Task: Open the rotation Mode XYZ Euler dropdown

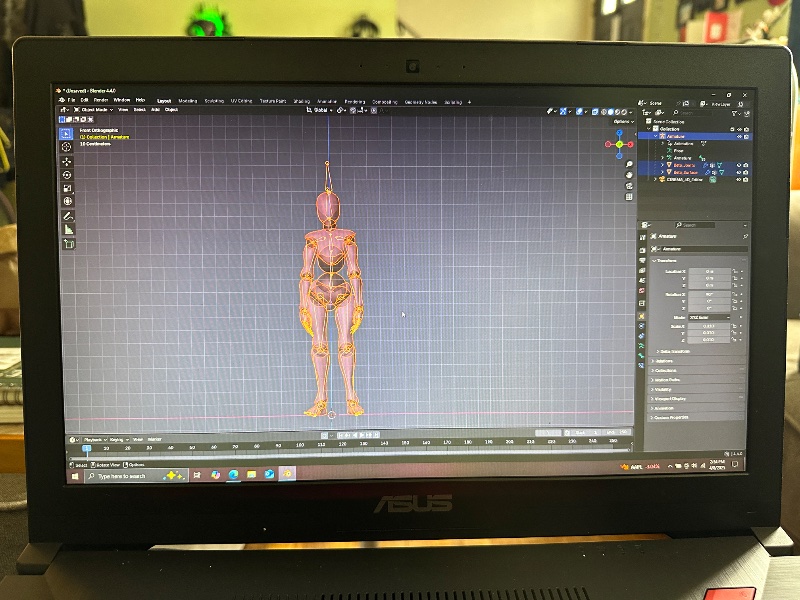Action: [710, 317]
